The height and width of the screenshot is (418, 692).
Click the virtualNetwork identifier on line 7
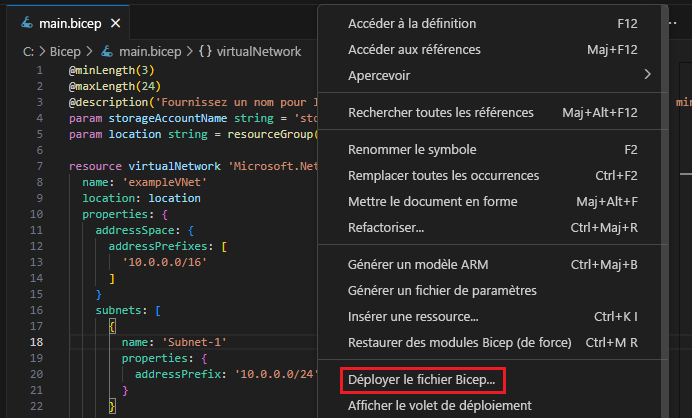(x=174, y=166)
